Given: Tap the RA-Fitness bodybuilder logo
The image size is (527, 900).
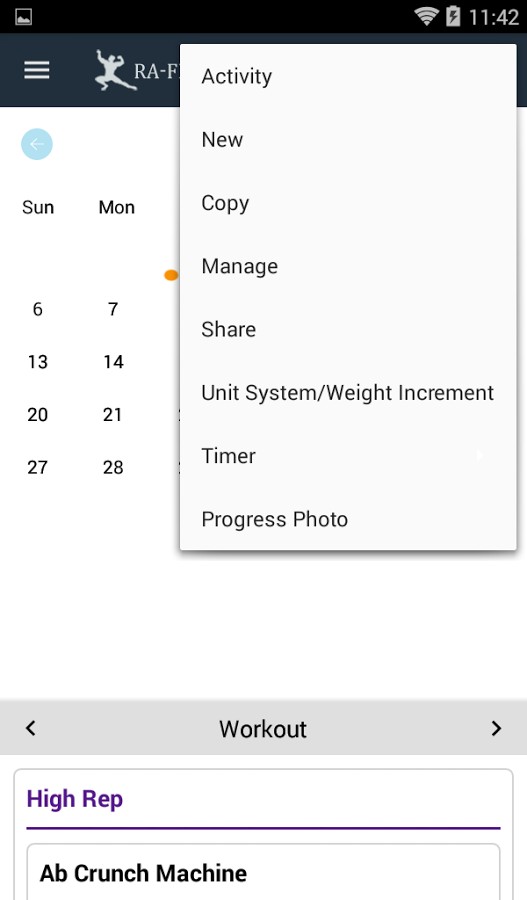Looking at the screenshot, I should coord(117,70).
